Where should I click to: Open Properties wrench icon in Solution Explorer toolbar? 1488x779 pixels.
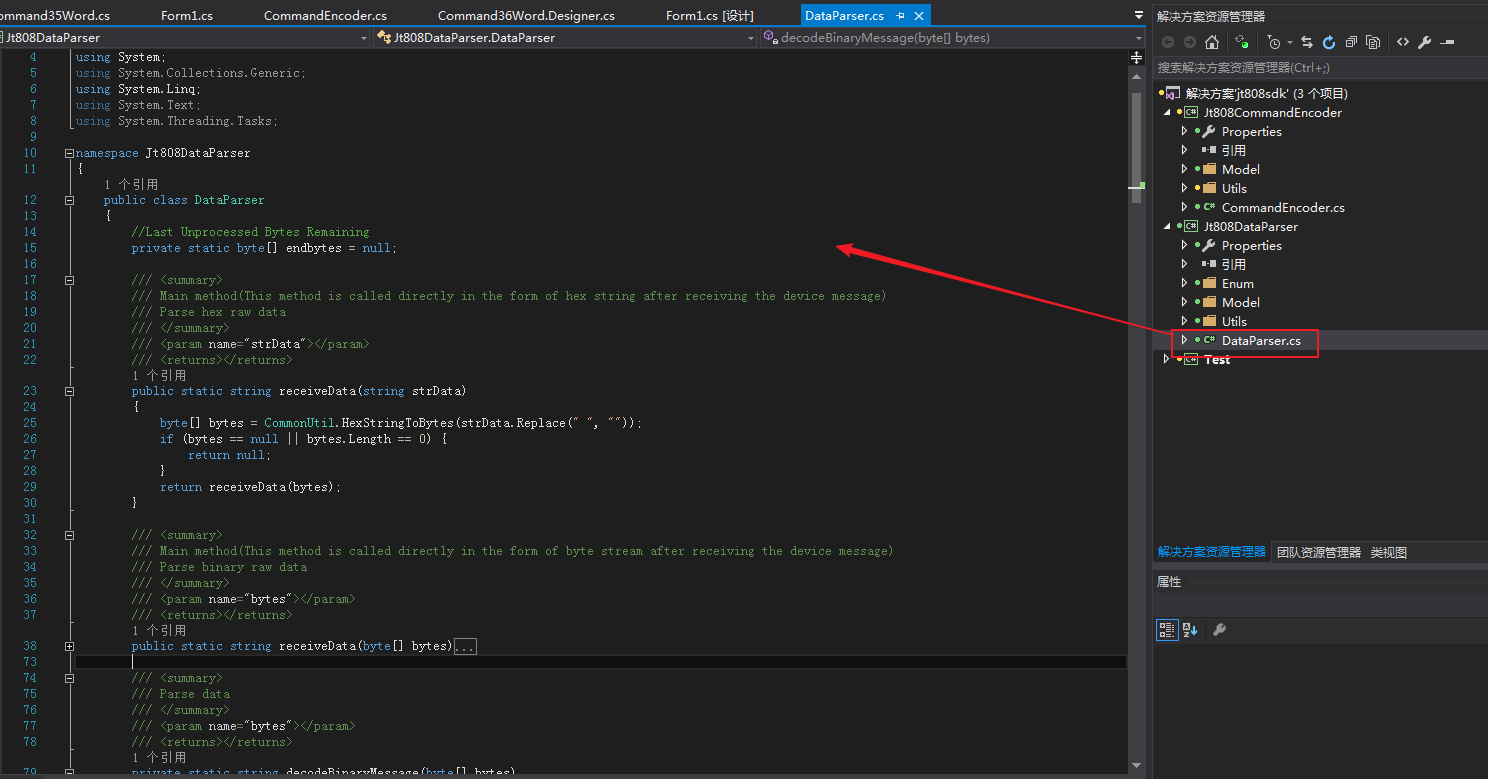click(x=1425, y=42)
